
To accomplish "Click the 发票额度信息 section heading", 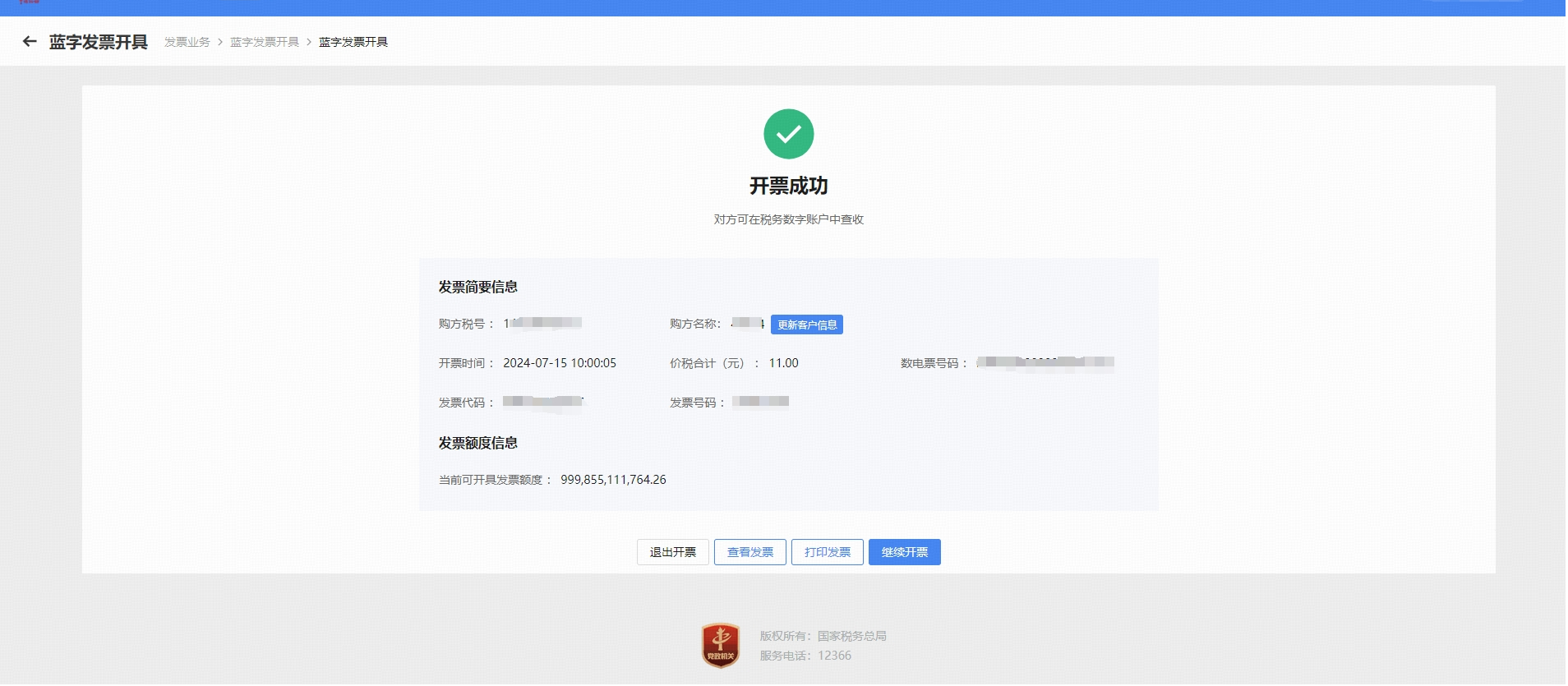I will click(477, 443).
